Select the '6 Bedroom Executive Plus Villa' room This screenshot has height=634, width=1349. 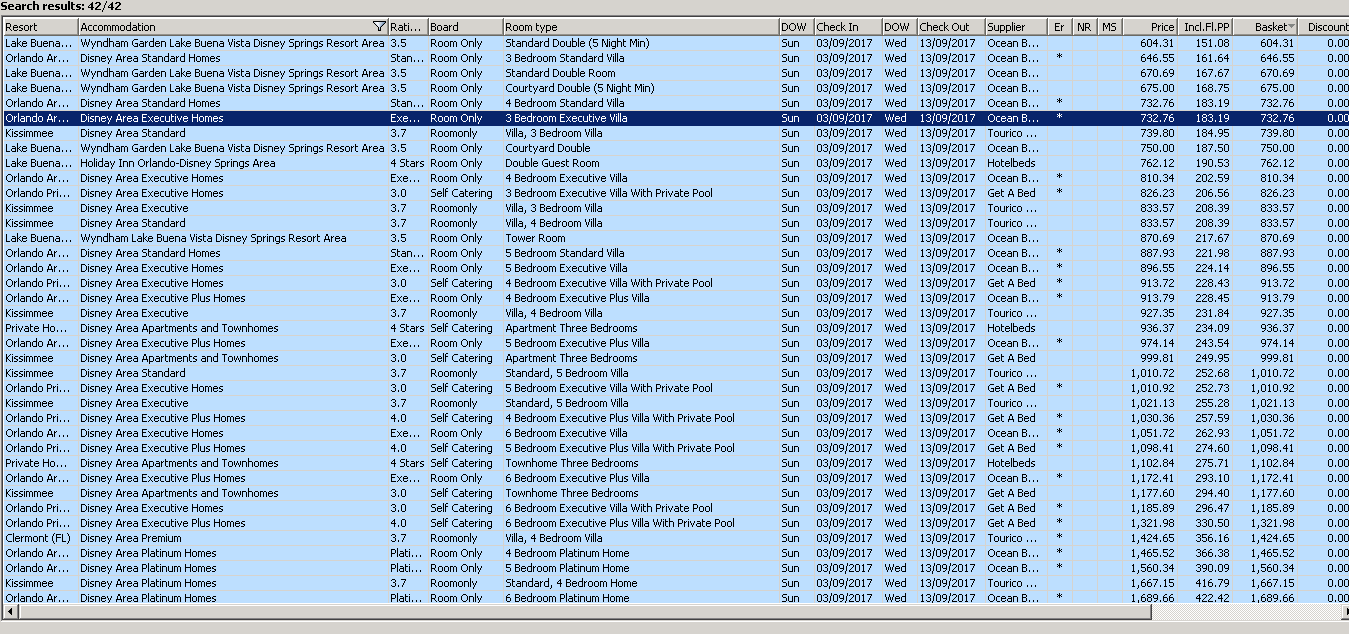tap(577, 478)
